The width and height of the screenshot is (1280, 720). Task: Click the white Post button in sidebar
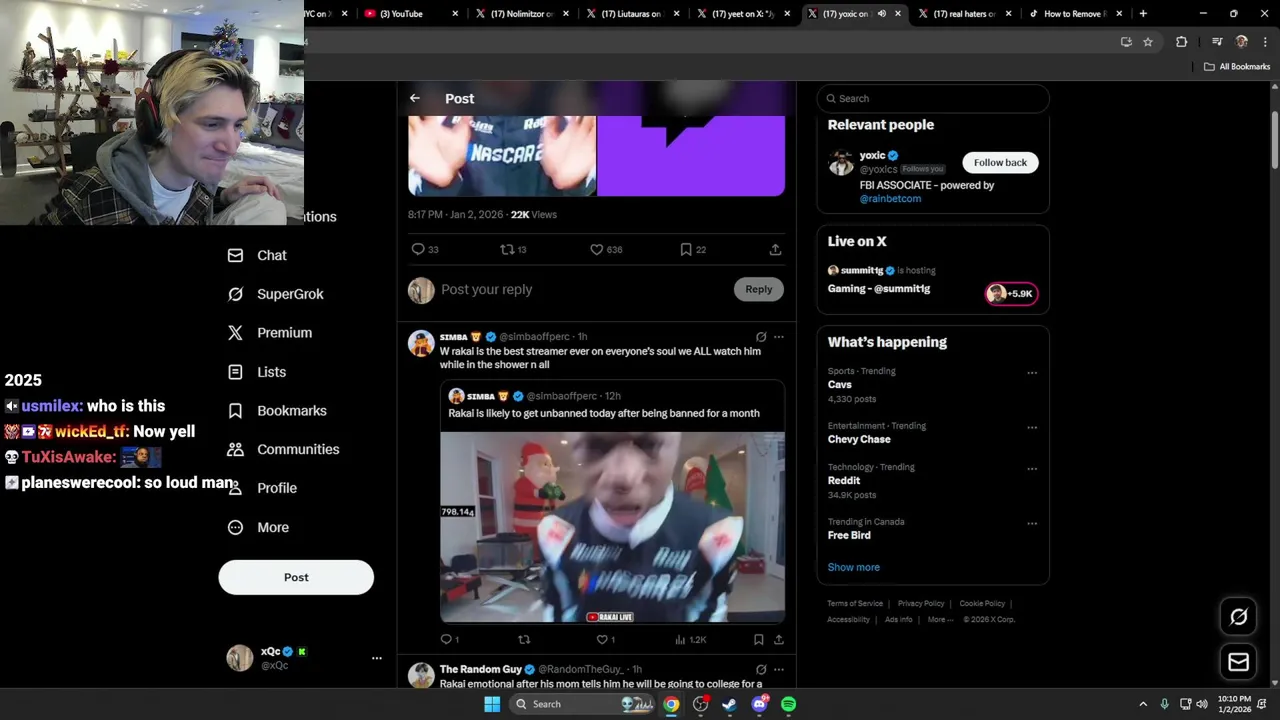(296, 577)
